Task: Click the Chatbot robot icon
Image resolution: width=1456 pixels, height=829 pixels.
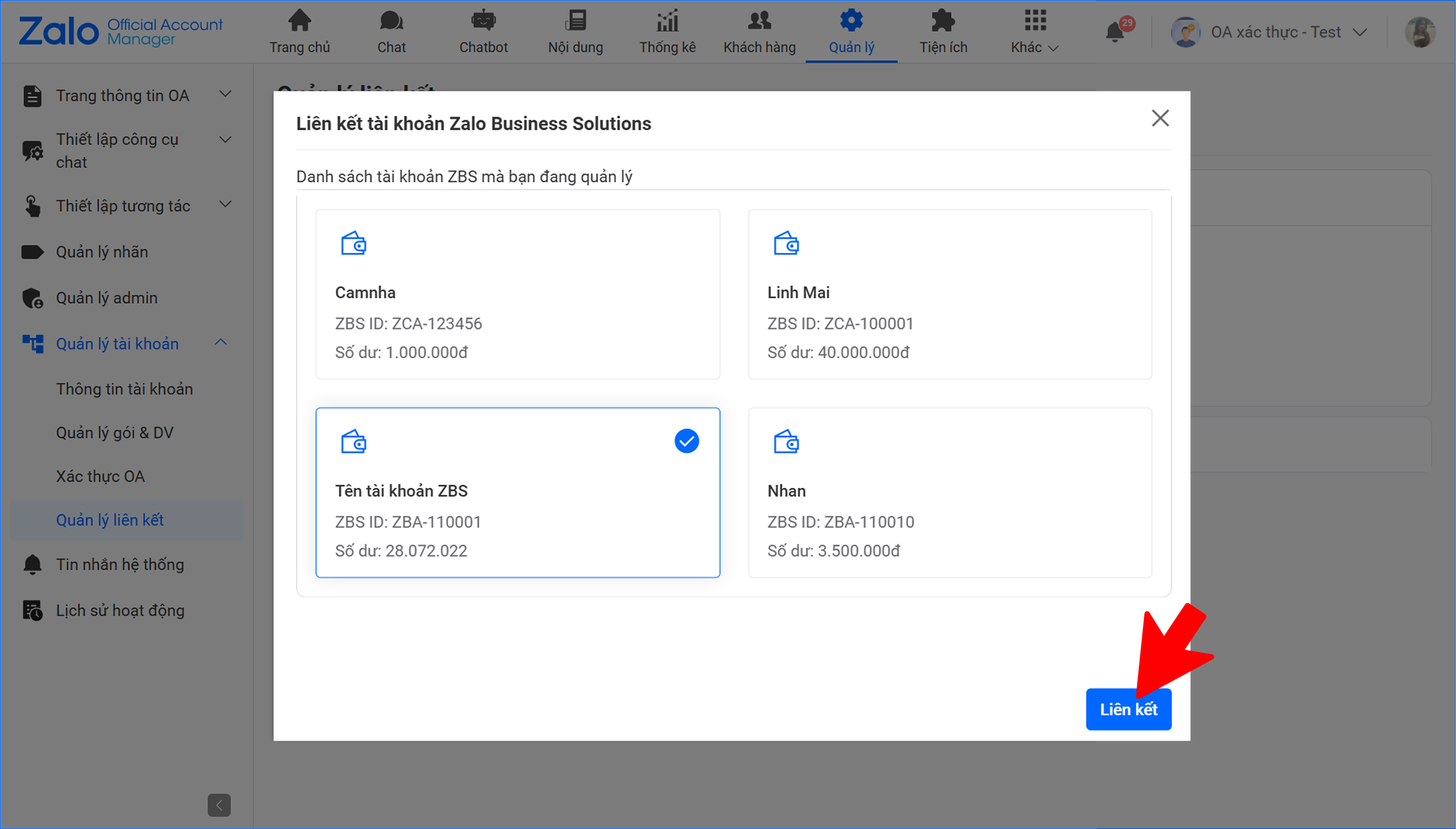Action: point(483,21)
